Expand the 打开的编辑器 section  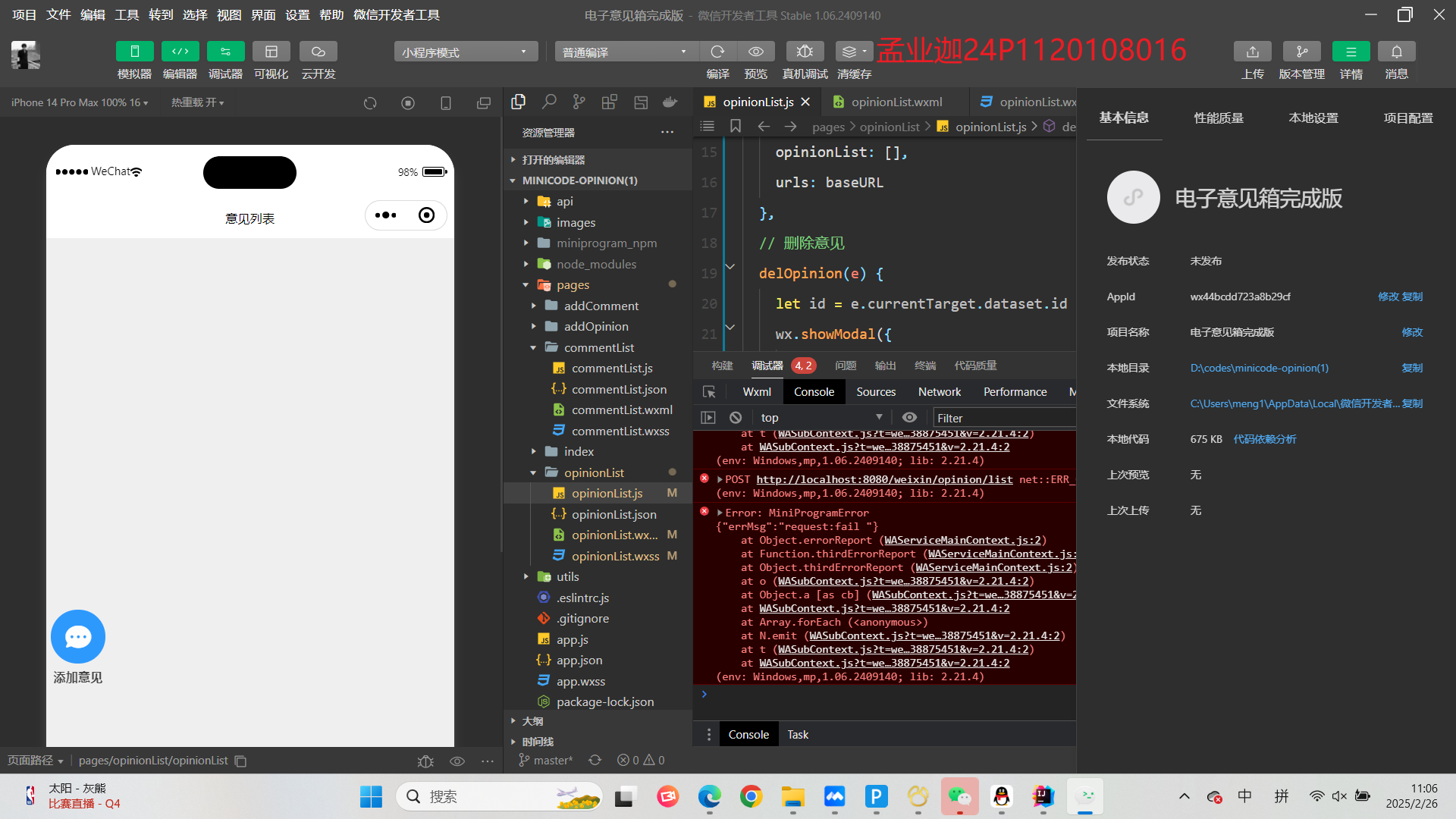click(x=598, y=160)
